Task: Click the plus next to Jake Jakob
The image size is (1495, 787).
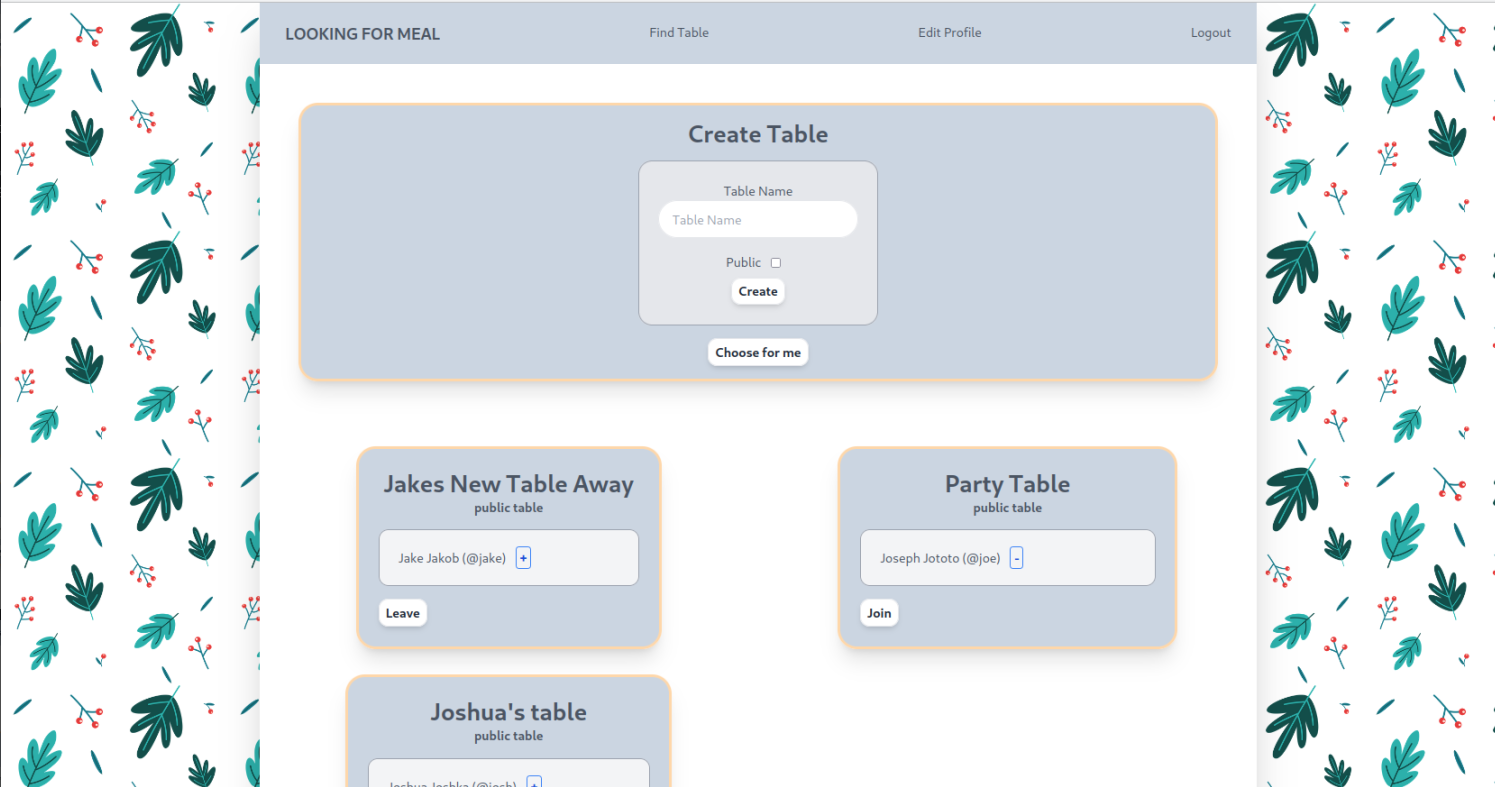Action: coord(523,558)
